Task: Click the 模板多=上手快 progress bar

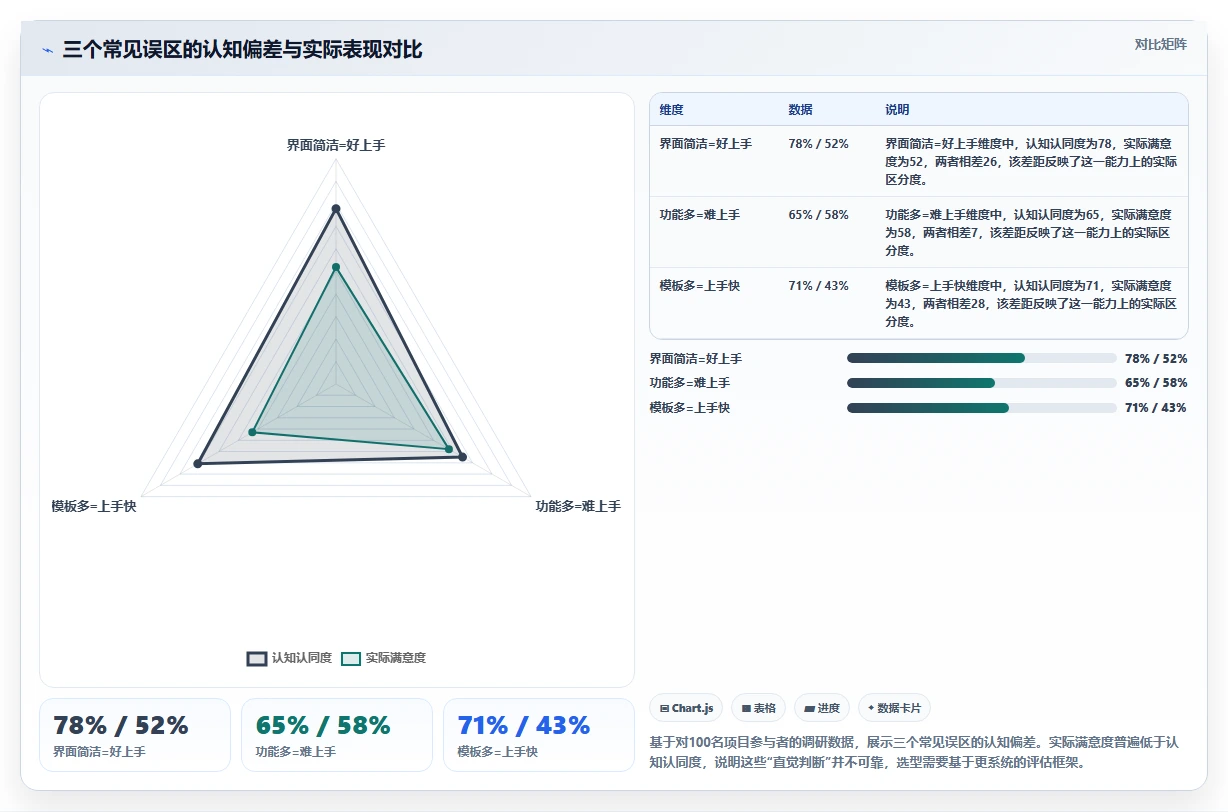Action: point(982,408)
